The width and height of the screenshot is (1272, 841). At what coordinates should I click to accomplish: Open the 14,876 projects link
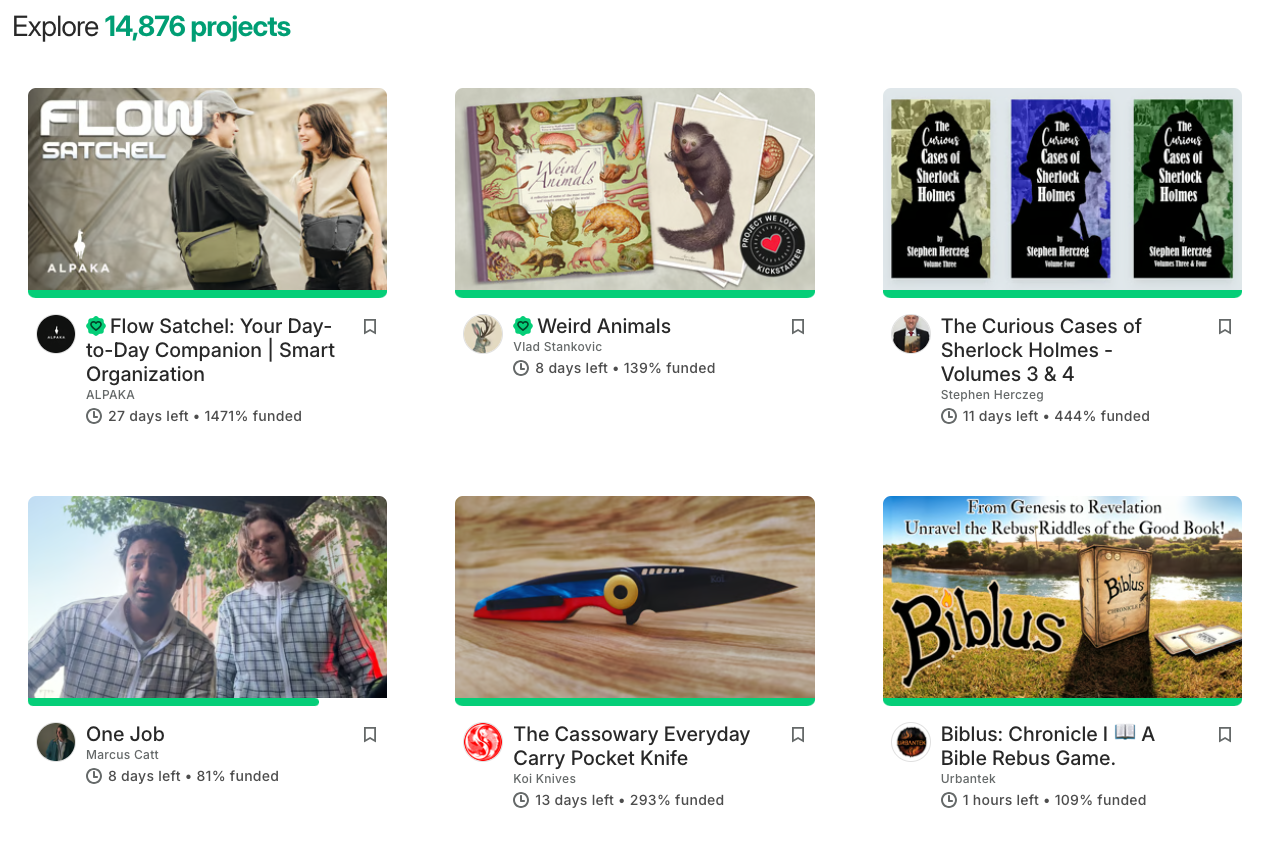(197, 26)
